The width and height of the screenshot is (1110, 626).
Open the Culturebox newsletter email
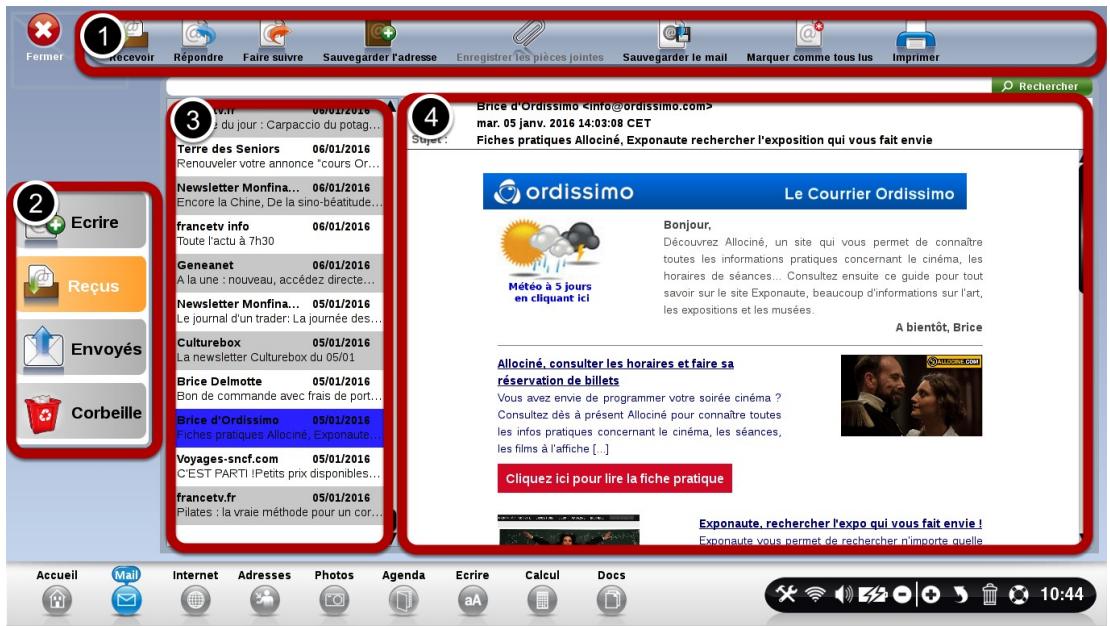[280, 350]
